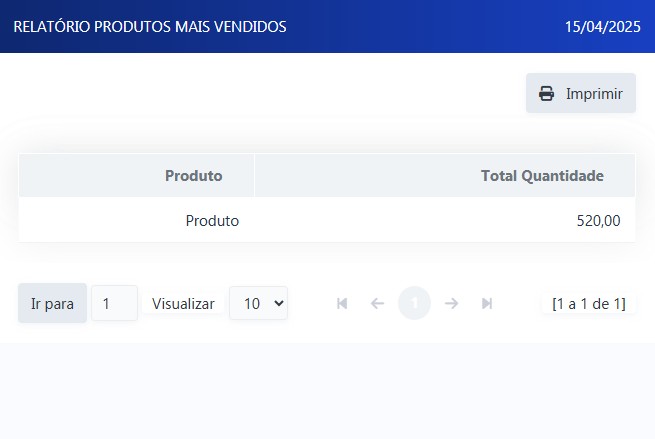Sort by the Produto column header
The width and height of the screenshot is (655, 439).
coord(193,175)
